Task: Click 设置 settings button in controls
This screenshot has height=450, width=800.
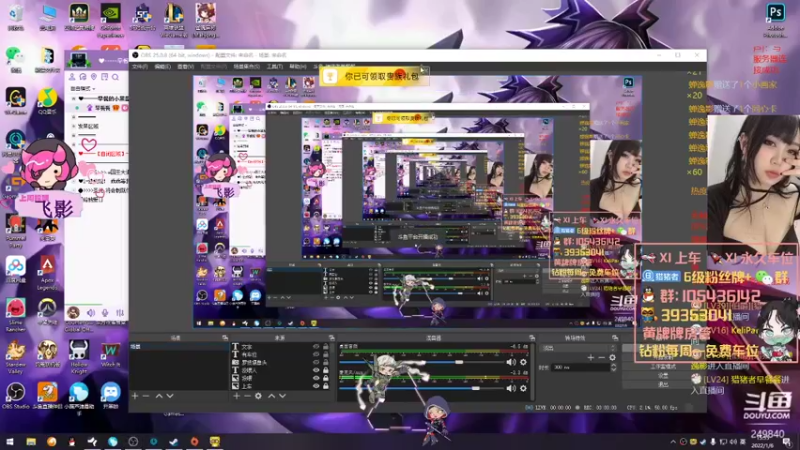Action: (663, 375)
